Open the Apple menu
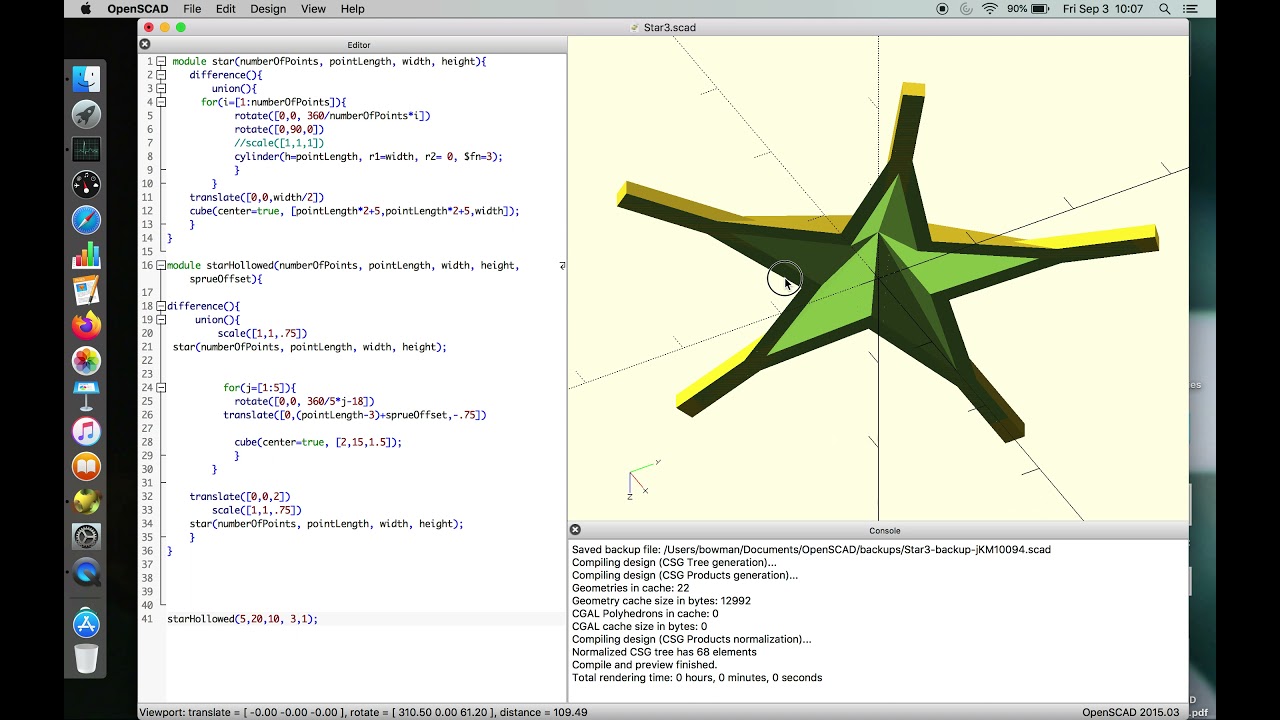Screen dimensions: 1280x720 click(86, 9)
